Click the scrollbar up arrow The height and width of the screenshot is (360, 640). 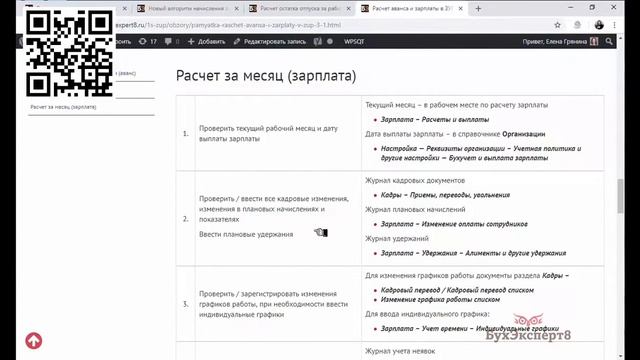[620, 38]
